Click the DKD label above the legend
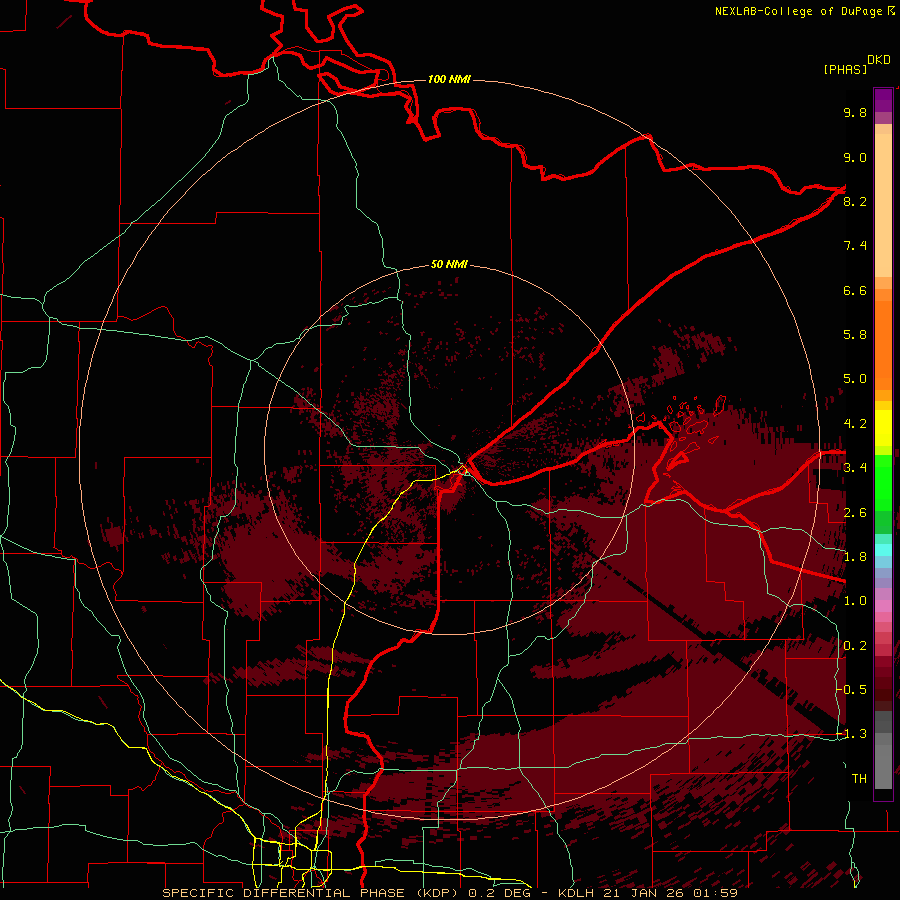Viewport: 900px width, 900px height. [879, 60]
